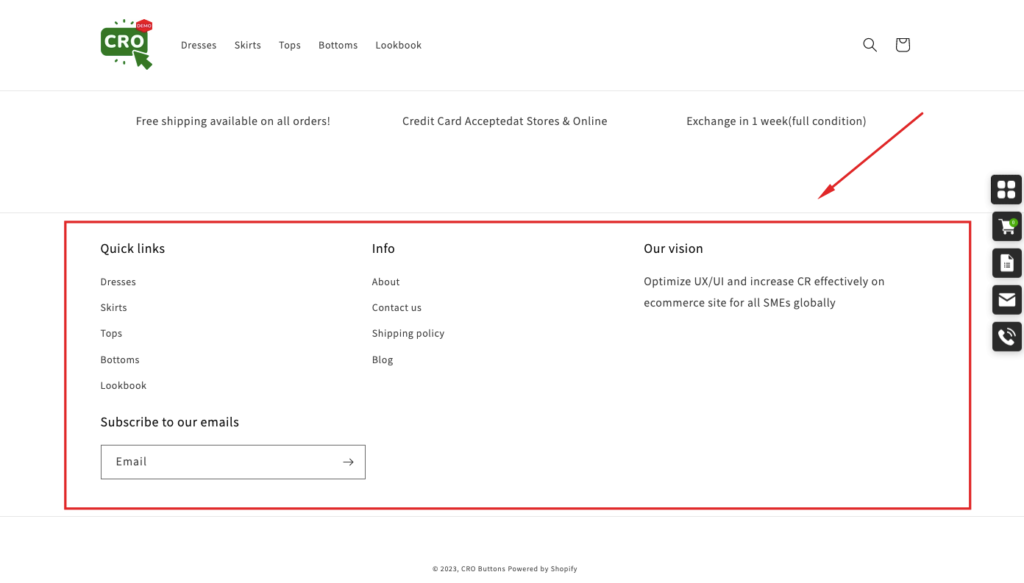Click the 'Credit Card Acceptedat Stores & Online' text
Image resolution: width=1024 pixels, height=583 pixels.
coord(505,121)
